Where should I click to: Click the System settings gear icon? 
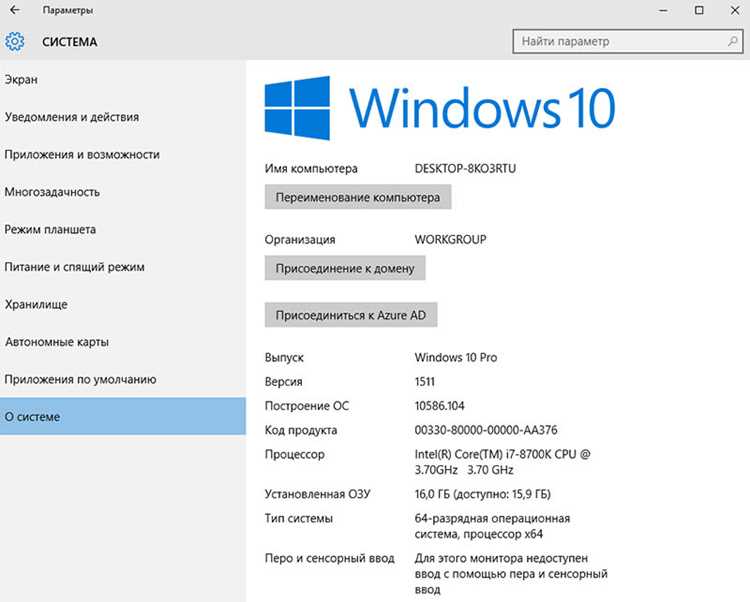click(x=14, y=42)
